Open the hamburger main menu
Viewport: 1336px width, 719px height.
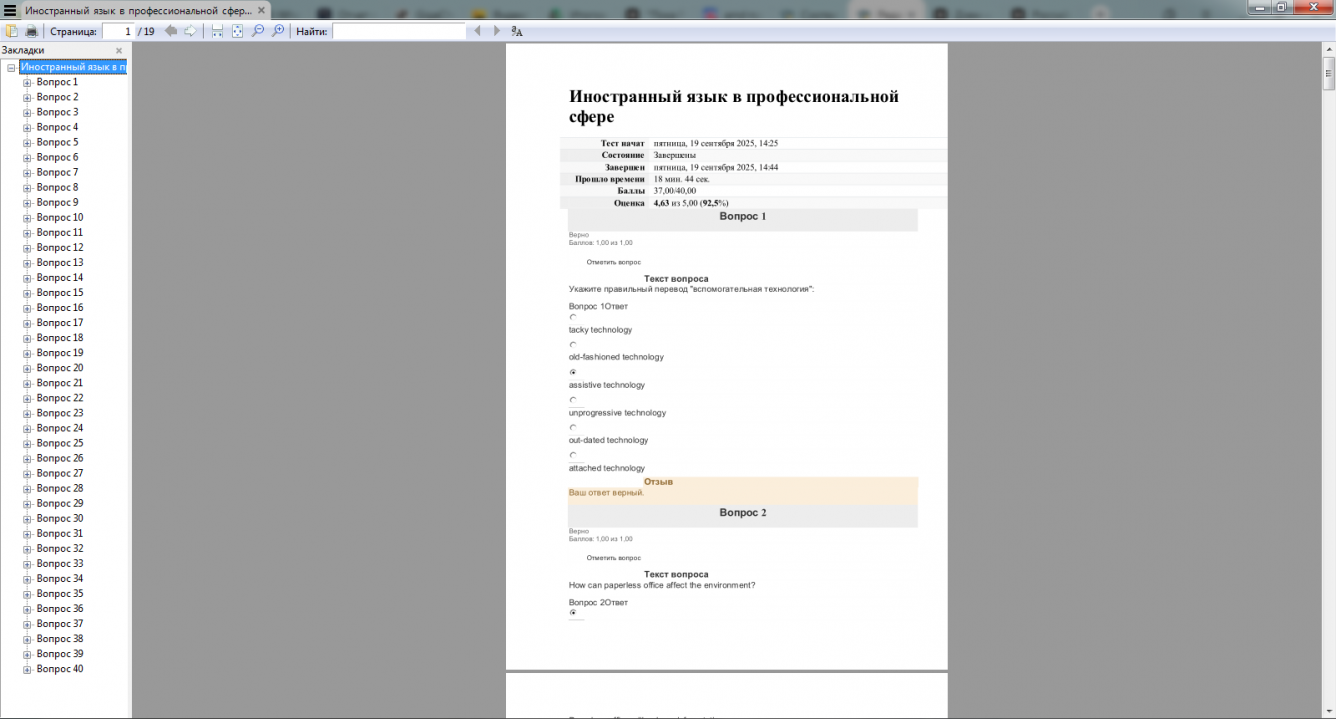pyautogui.click(x=10, y=10)
